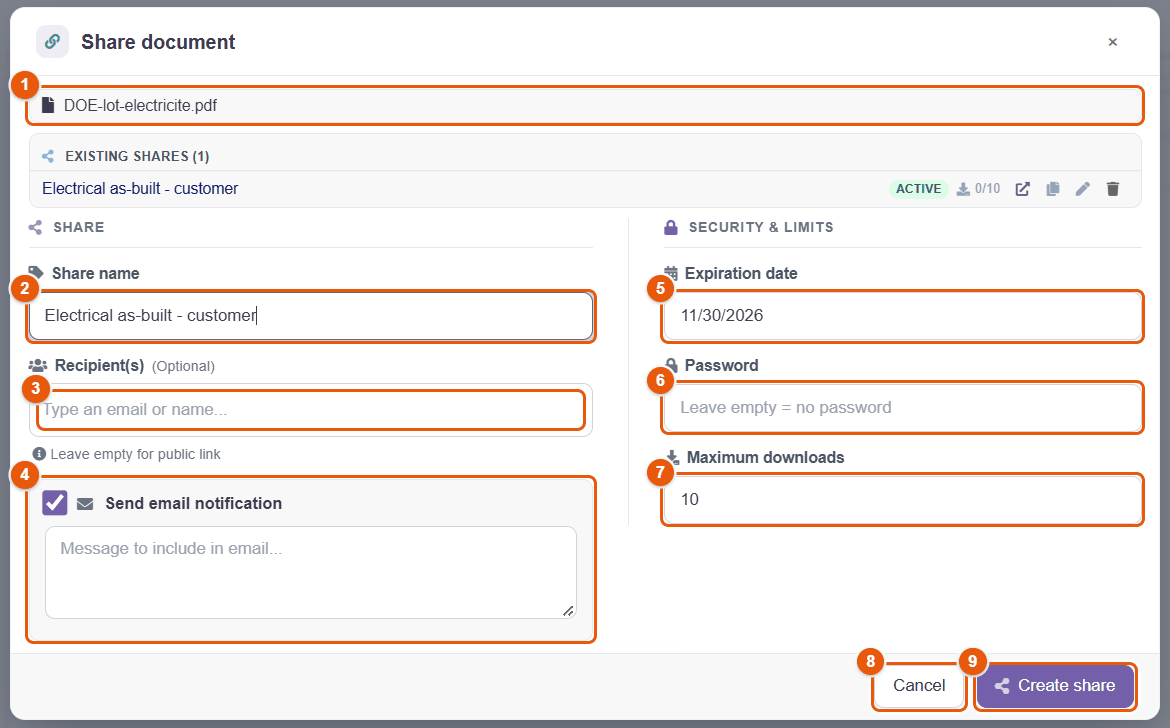1170x728 pixels.
Task: Click the Expiration date field
Action: click(x=903, y=316)
